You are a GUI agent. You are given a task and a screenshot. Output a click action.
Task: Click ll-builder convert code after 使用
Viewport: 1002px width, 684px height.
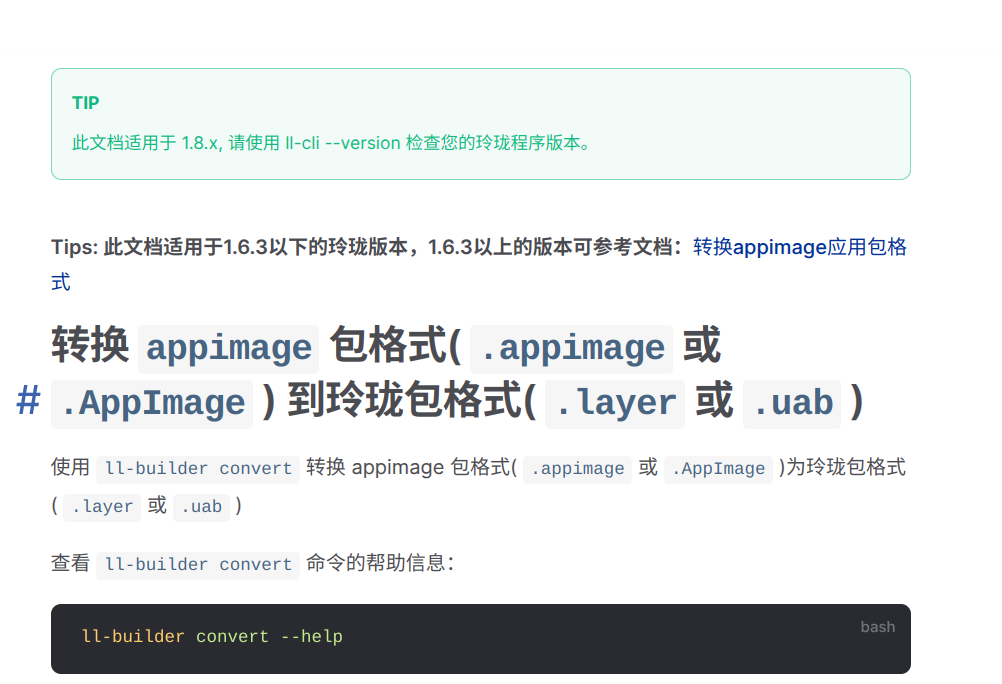coord(198,469)
